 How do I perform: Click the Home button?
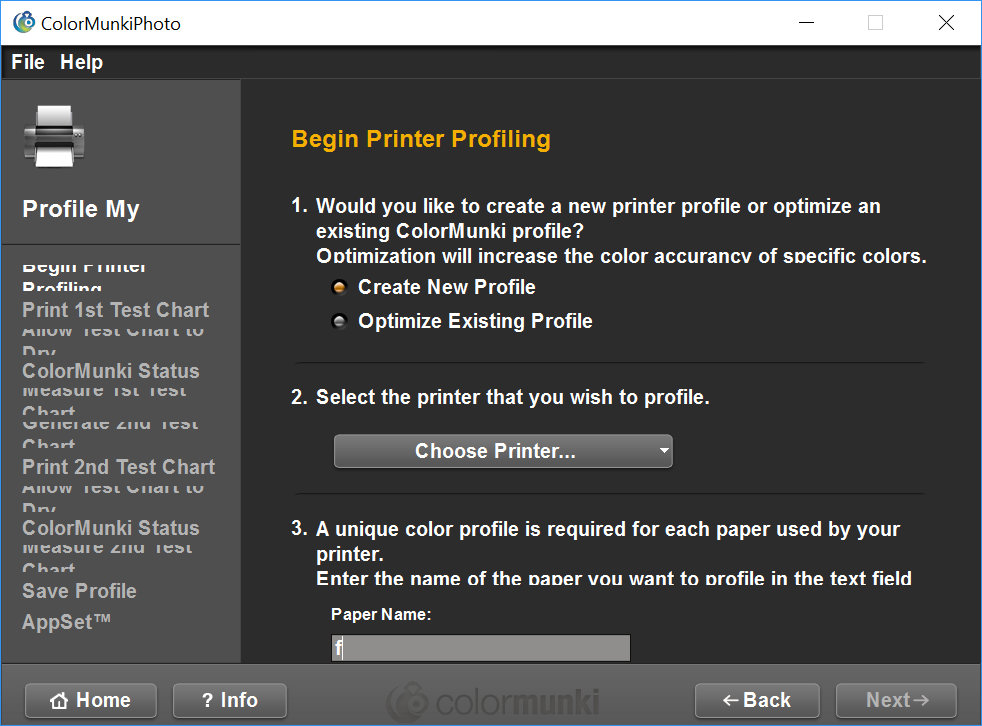tap(91, 700)
